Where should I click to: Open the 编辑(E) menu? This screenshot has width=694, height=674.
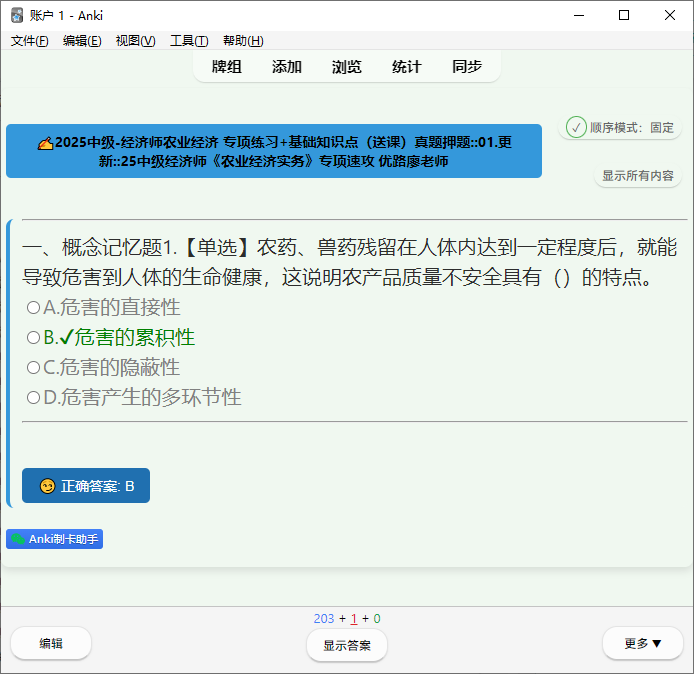pyautogui.click(x=82, y=41)
